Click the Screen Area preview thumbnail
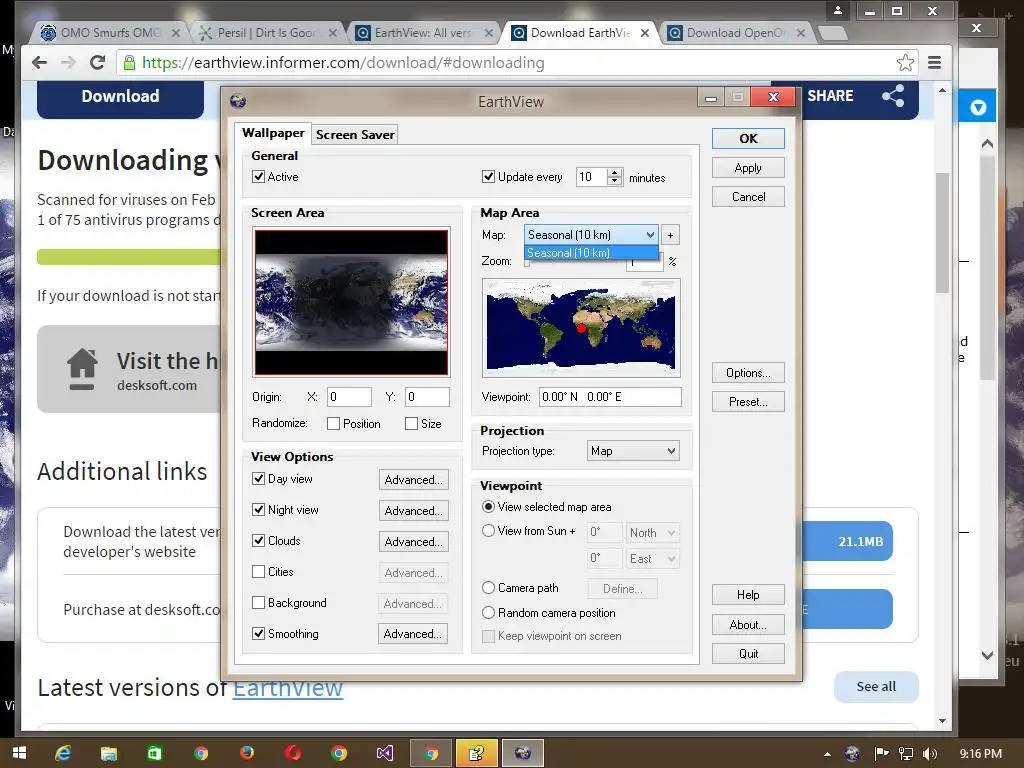 351,302
